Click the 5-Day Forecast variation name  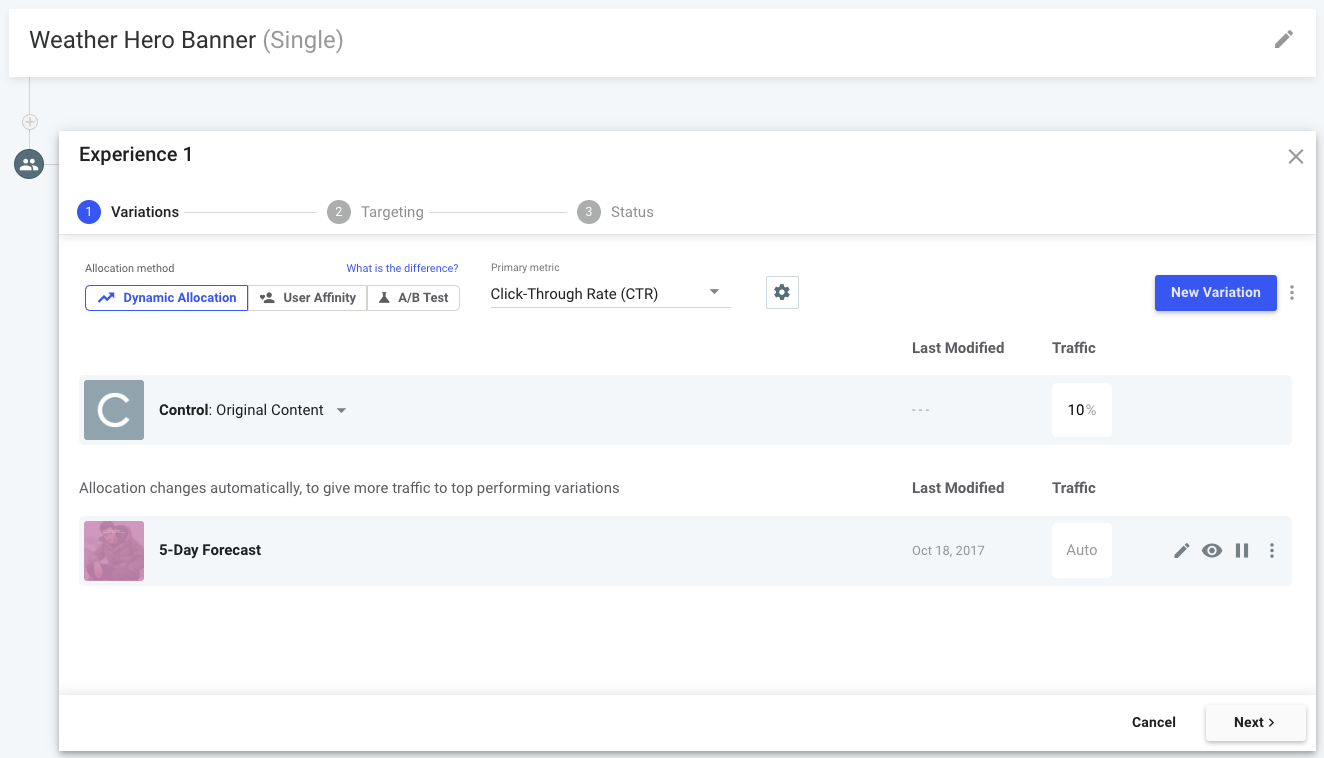click(x=210, y=550)
